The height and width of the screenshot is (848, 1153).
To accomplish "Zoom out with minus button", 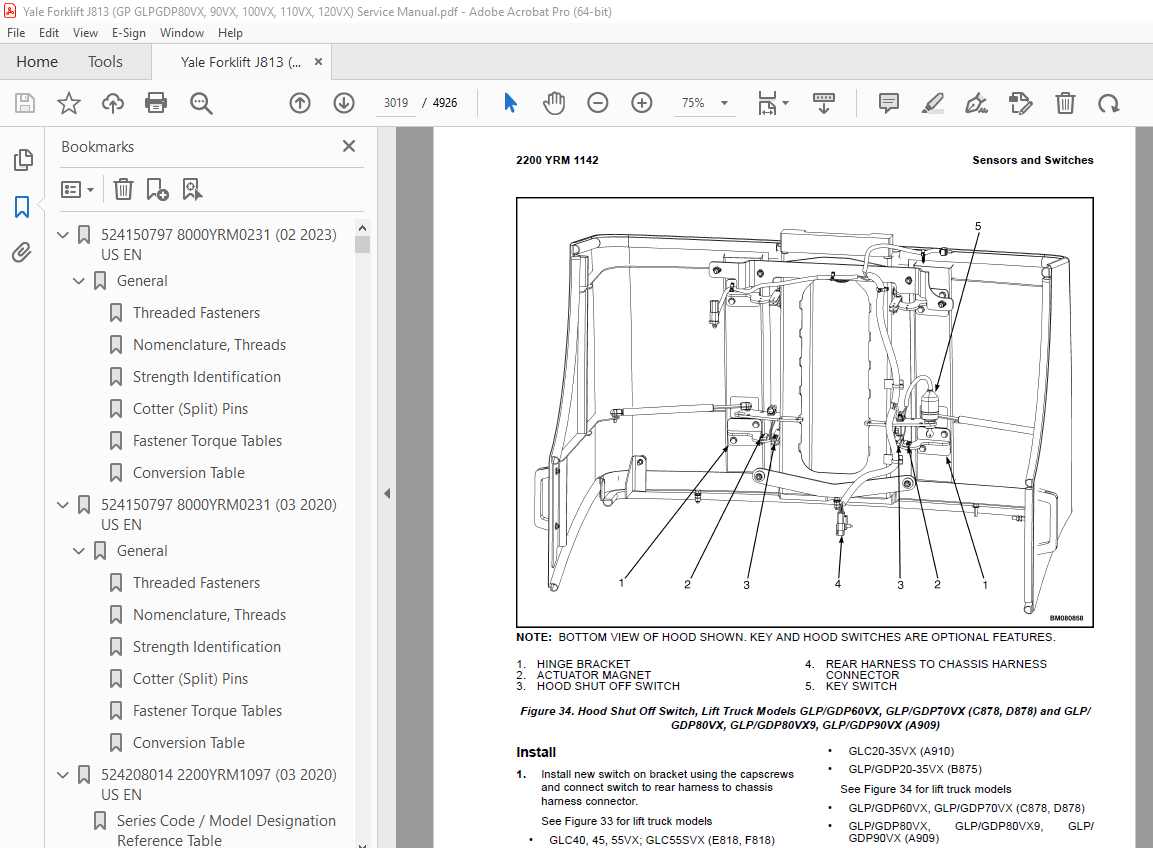I will [598, 103].
